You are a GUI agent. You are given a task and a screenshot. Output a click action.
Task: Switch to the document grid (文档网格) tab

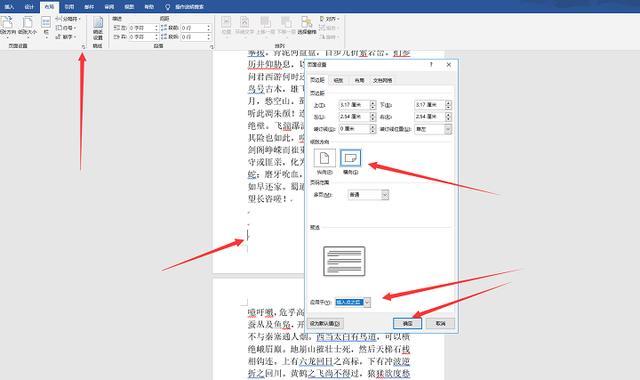382,80
